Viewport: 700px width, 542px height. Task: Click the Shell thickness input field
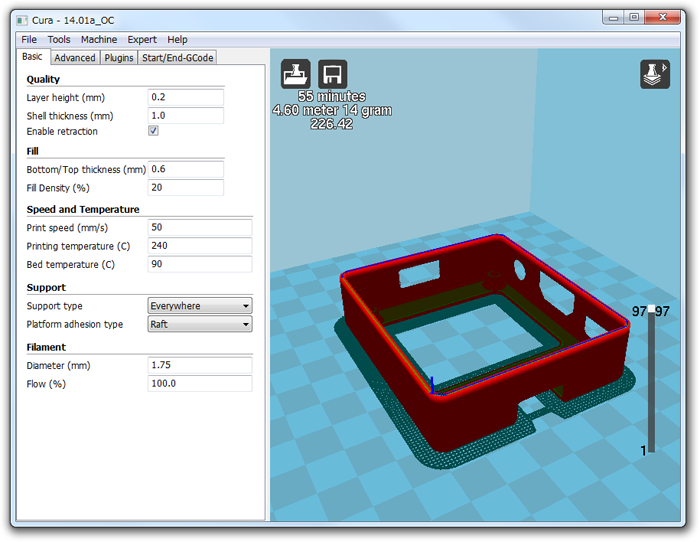pyautogui.click(x=186, y=116)
